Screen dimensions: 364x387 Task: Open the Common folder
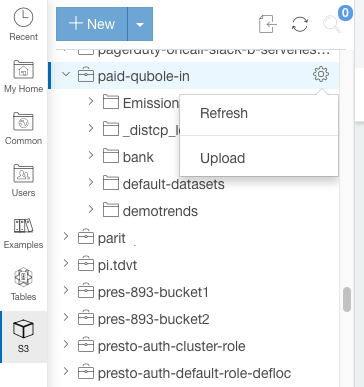point(23,129)
